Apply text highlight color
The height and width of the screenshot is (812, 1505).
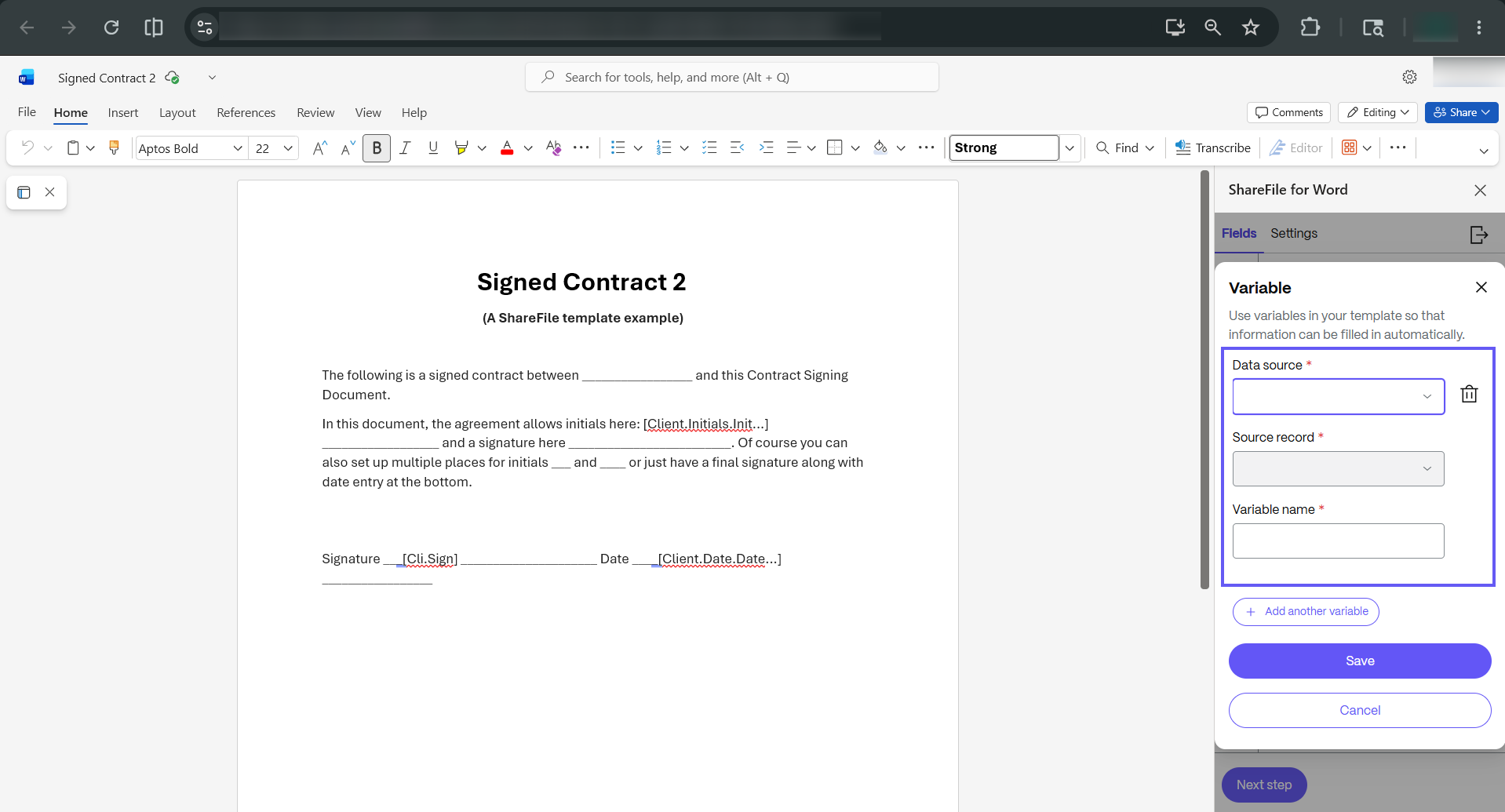[x=461, y=147]
